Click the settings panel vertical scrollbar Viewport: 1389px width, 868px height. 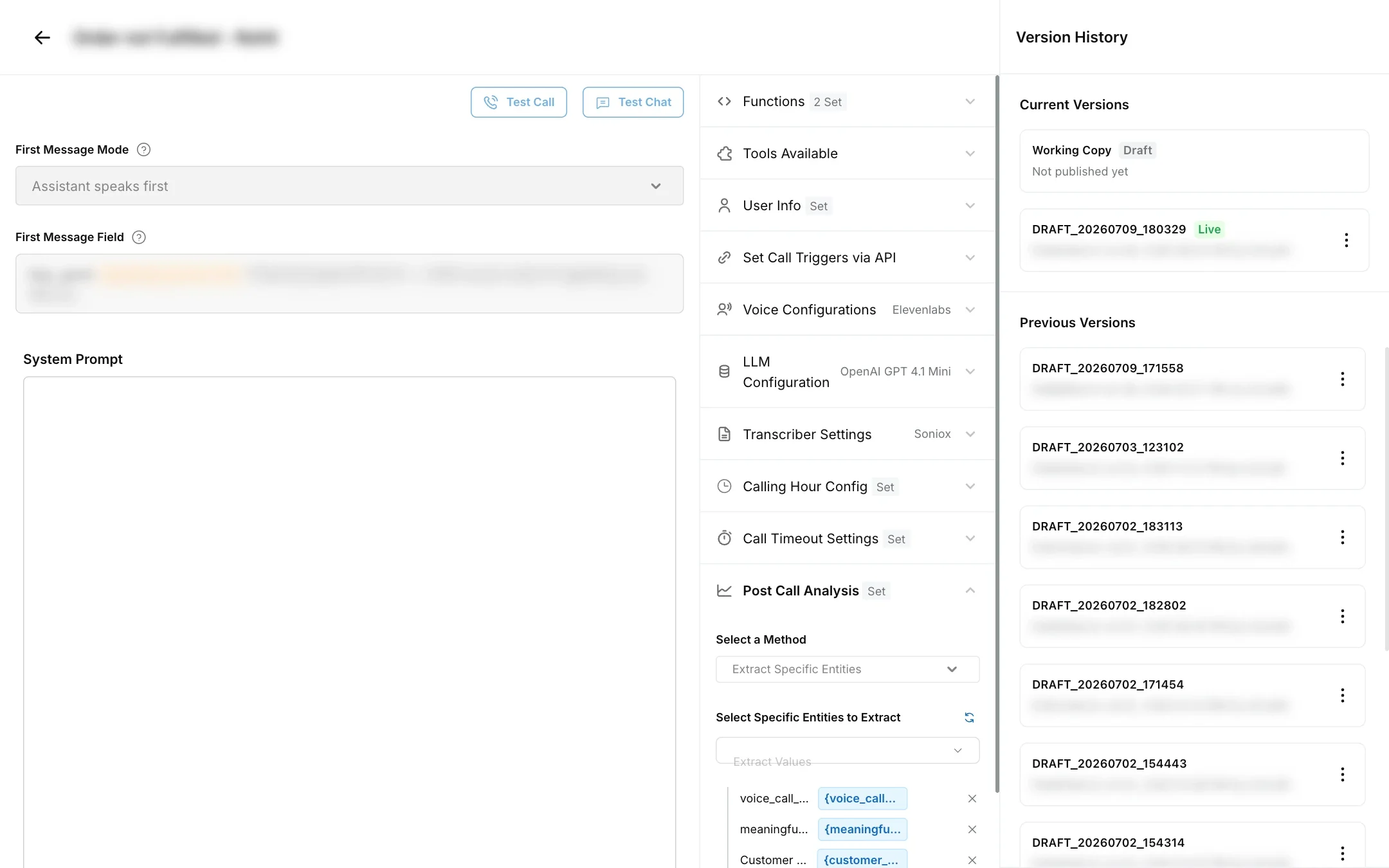point(997,434)
